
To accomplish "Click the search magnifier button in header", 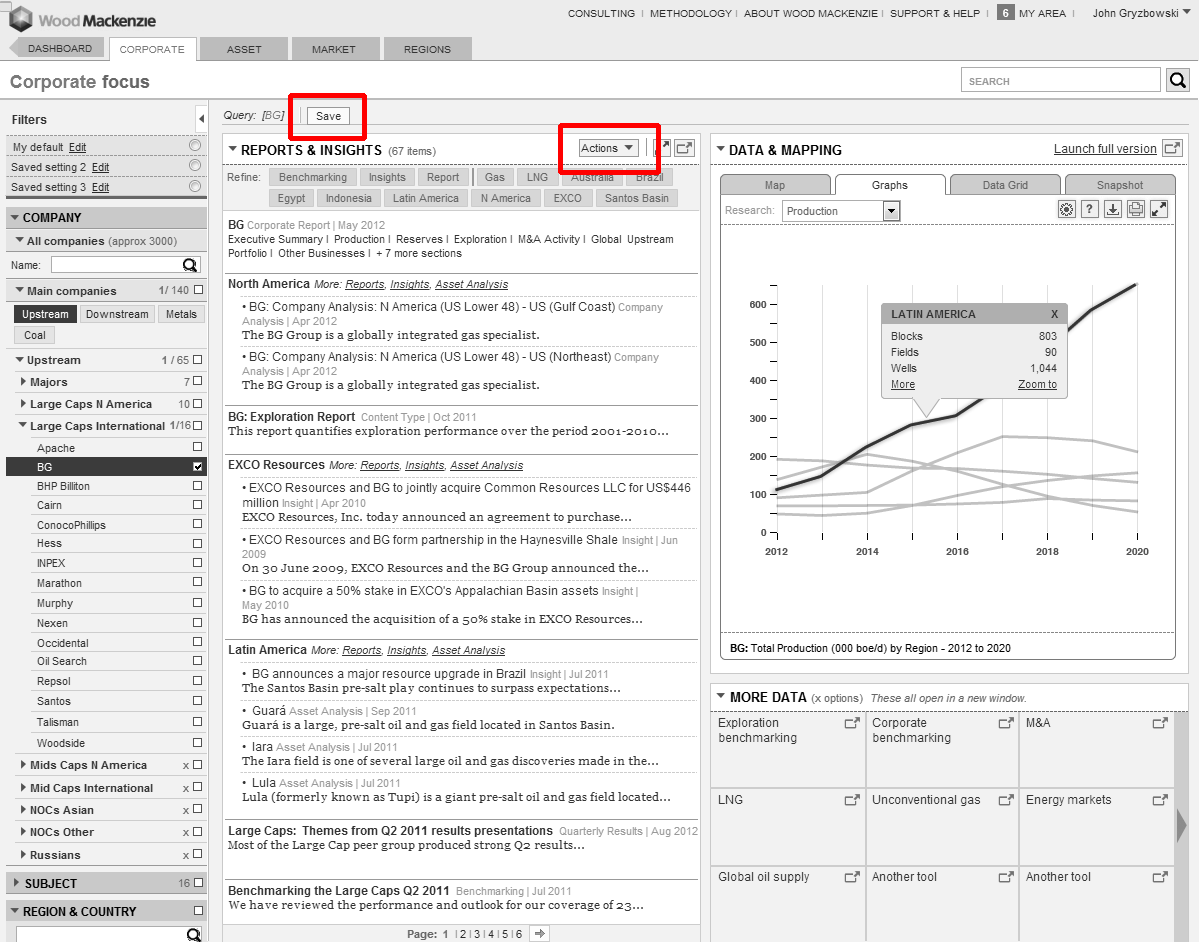I will [x=1178, y=80].
